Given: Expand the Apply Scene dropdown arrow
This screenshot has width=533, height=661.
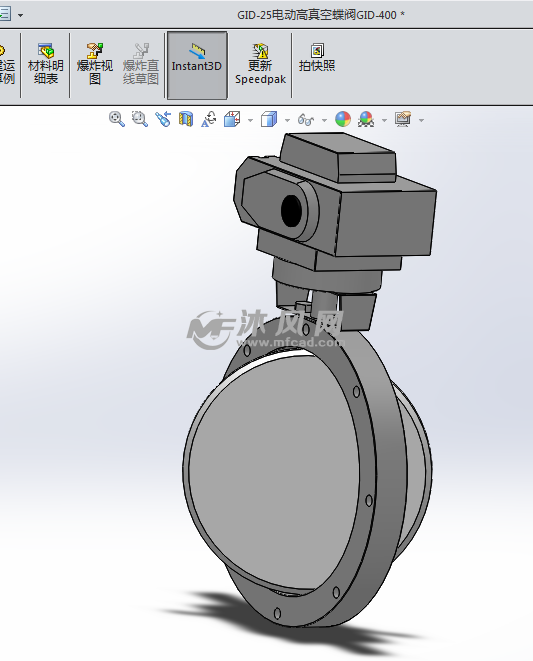Looking at the screenshot, I should 384,121.
